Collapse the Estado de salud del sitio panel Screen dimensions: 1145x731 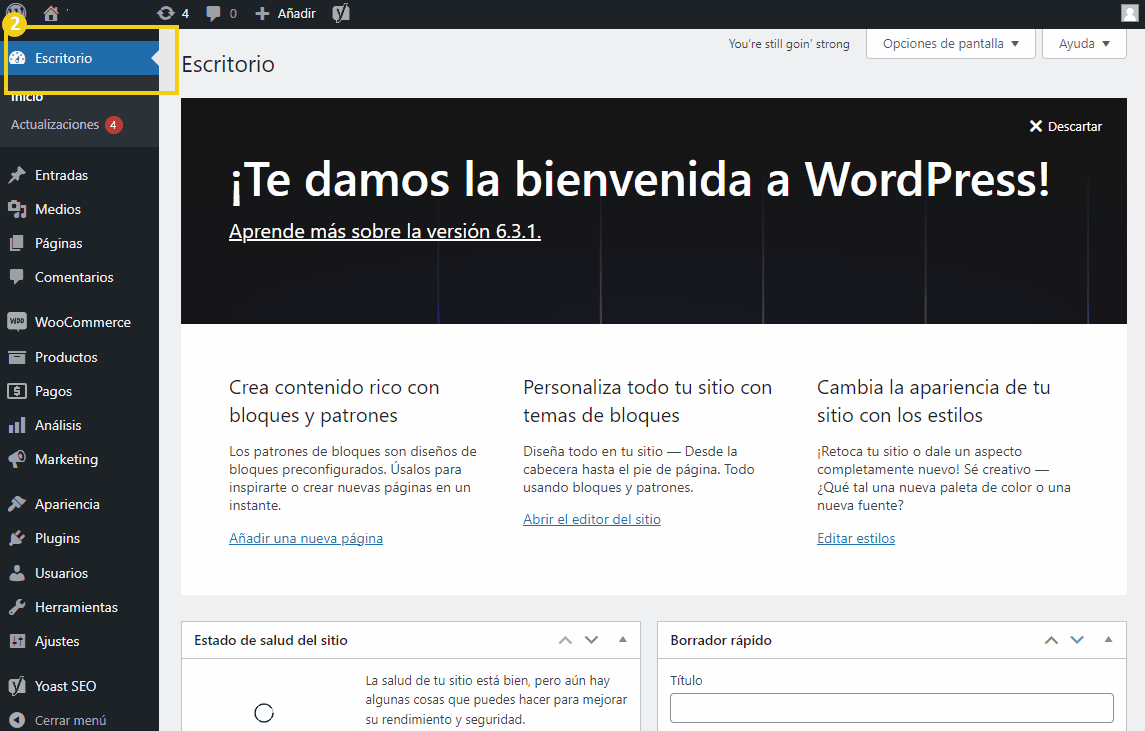coord(623,640)
